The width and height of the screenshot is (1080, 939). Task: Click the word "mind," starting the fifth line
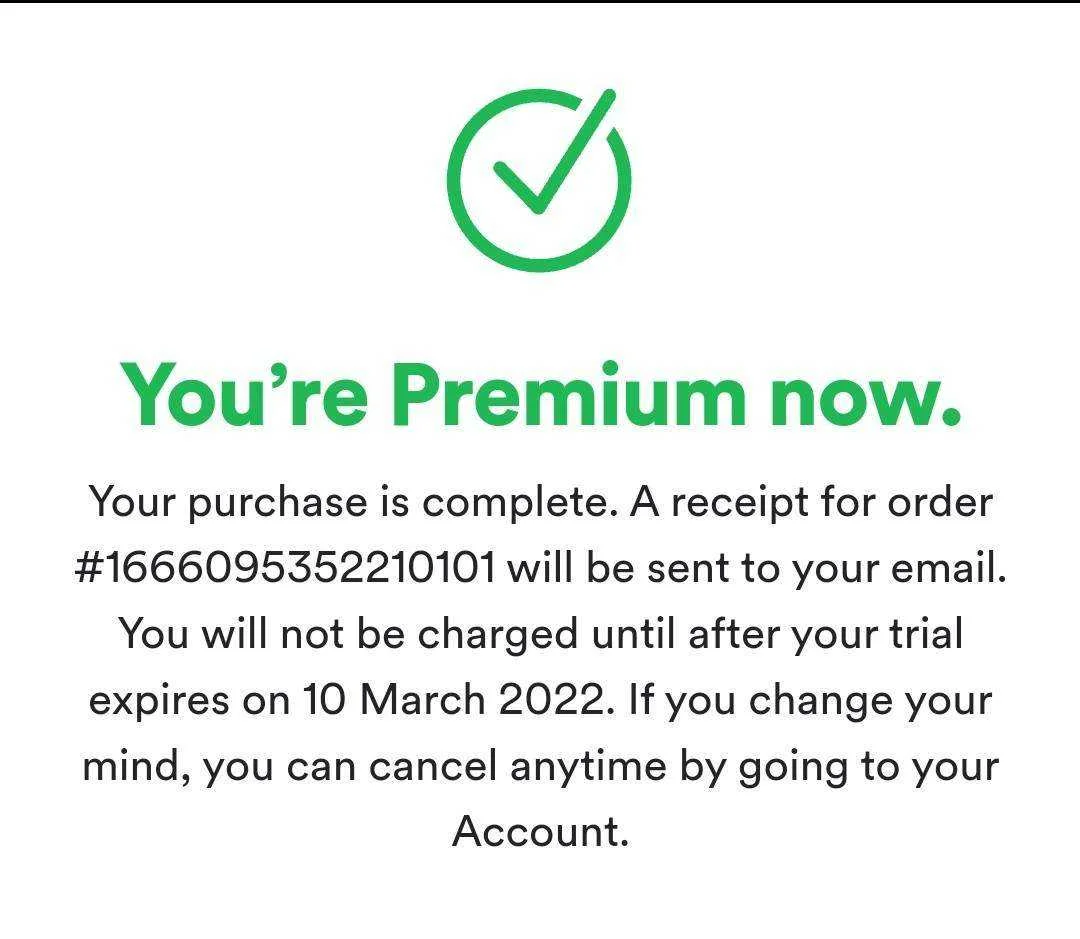click(x=136, y=767)
